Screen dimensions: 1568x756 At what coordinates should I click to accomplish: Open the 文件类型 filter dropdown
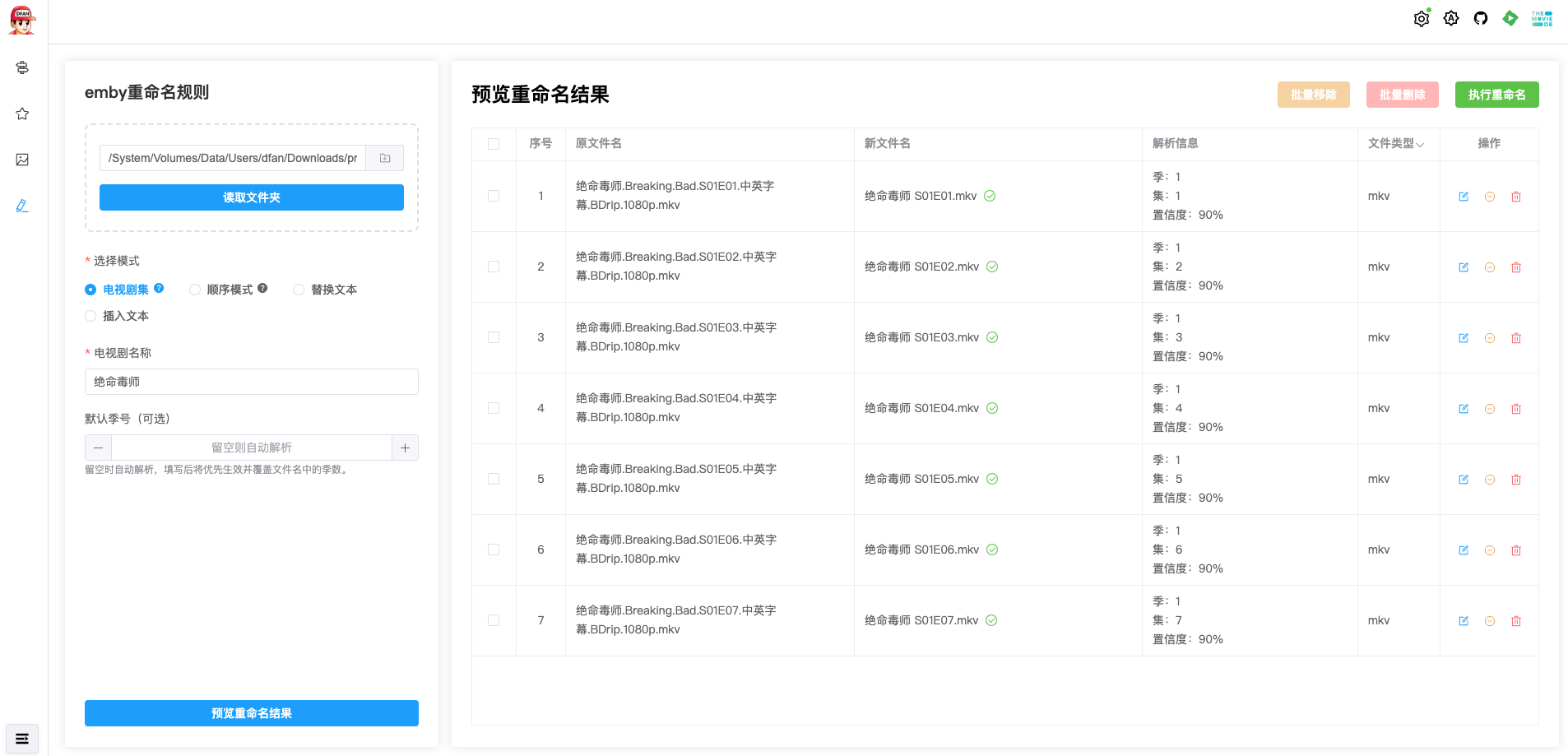[x=1420, y=144]
